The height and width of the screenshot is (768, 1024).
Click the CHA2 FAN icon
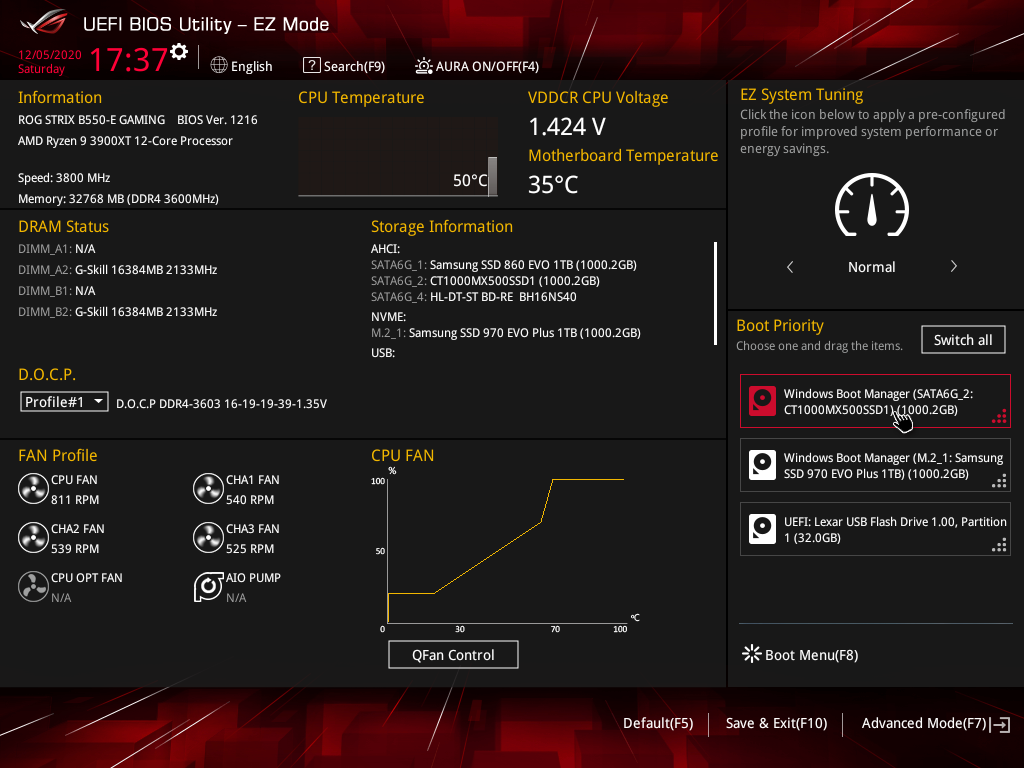(33, 537)
